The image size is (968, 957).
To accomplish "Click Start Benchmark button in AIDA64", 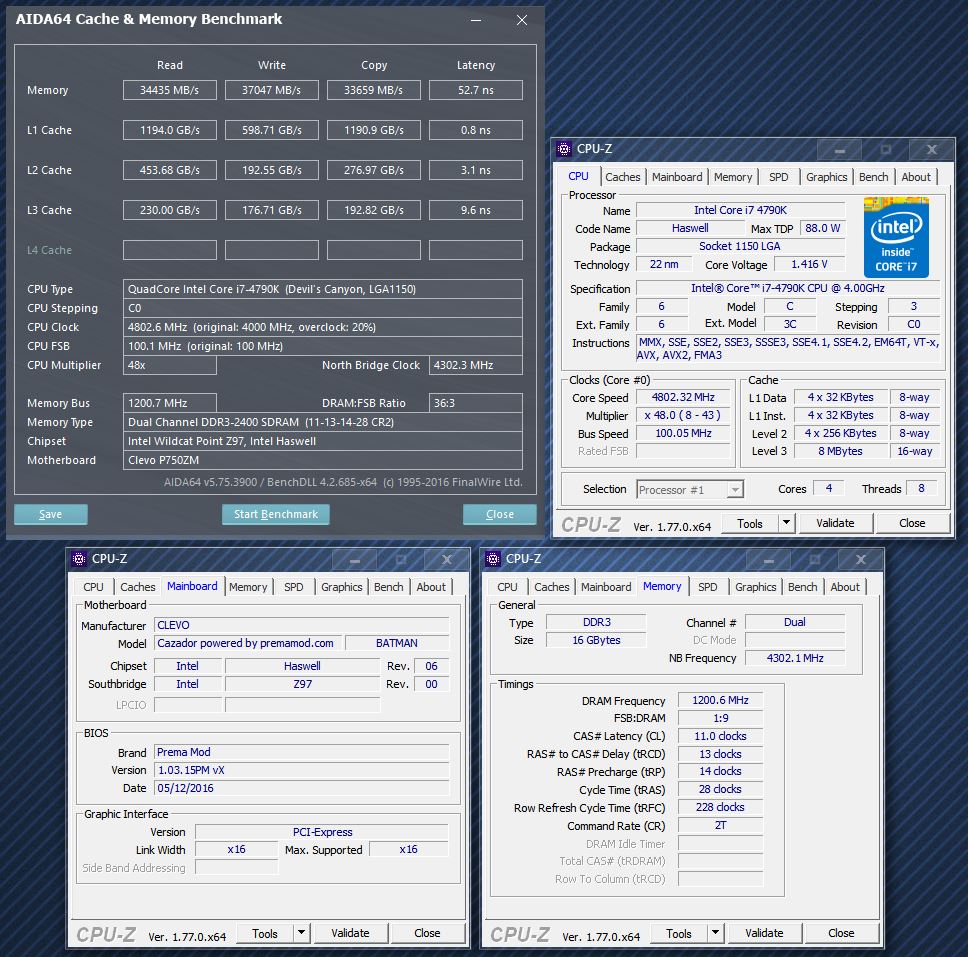I will point(275,514).
